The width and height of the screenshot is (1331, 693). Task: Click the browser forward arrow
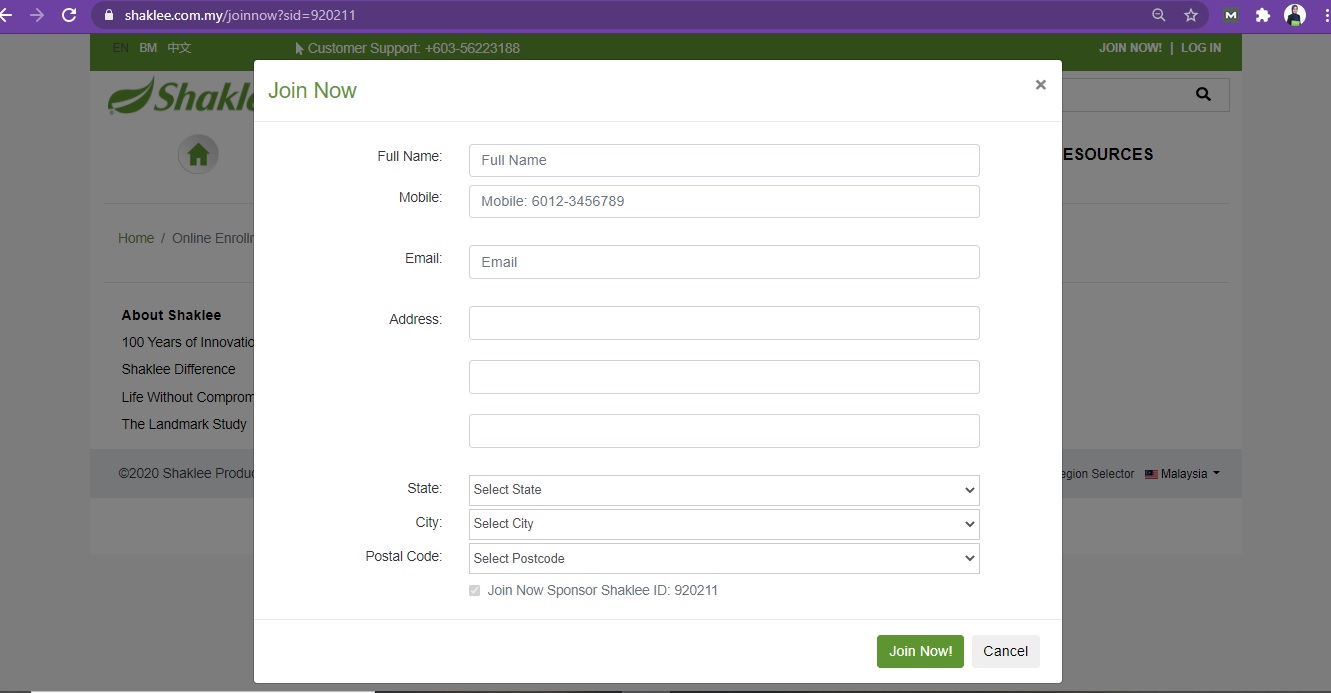[37, 15]
